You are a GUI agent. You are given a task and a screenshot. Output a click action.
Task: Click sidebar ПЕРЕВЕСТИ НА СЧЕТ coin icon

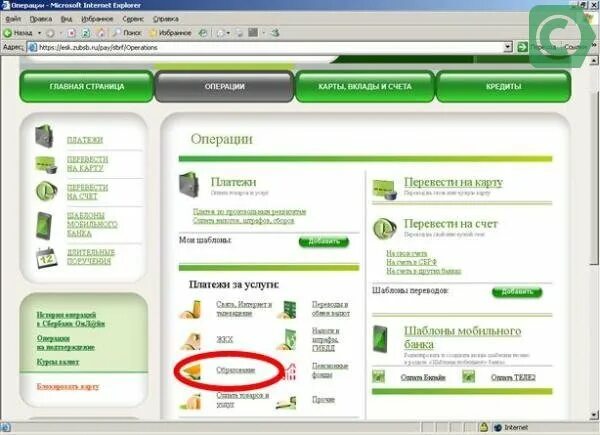coord(46,191)
